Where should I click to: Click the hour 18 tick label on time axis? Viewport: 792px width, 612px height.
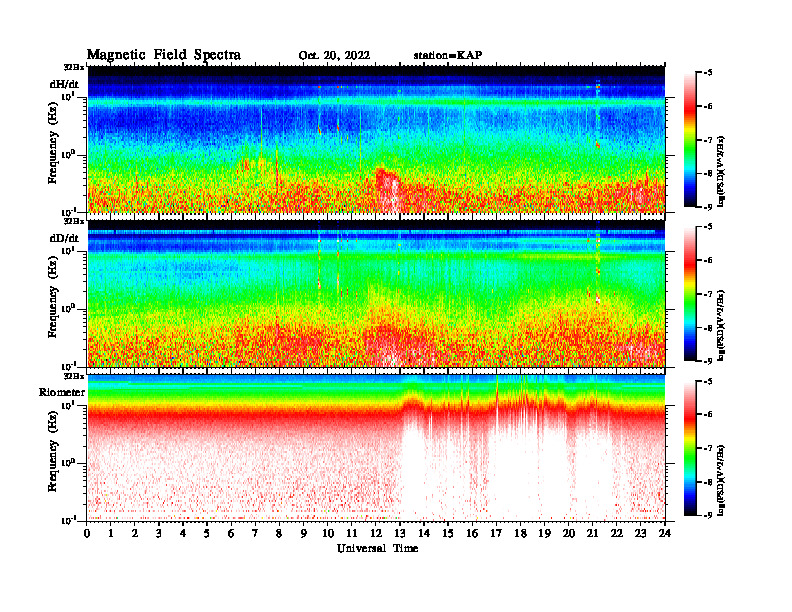click(520, 533)
